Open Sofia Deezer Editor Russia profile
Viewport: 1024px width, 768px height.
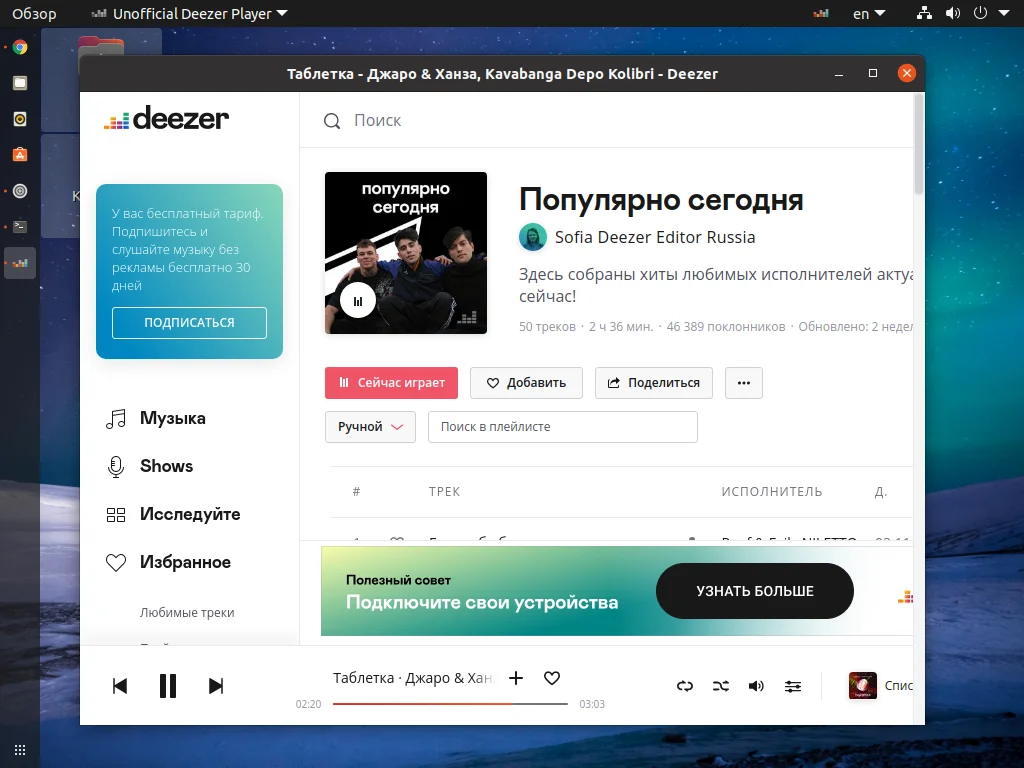pos(655,237)
